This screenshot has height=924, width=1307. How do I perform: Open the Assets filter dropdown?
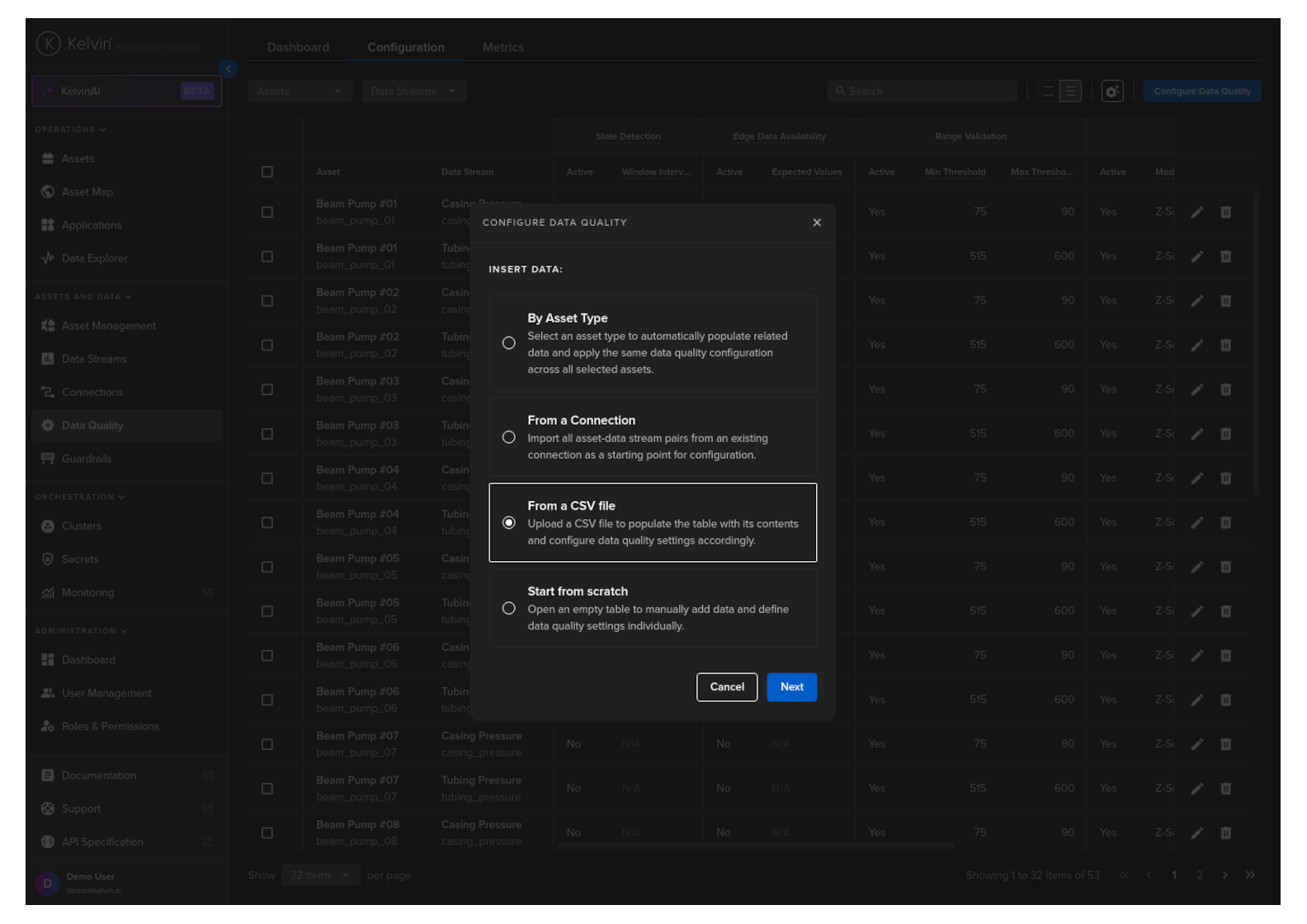point(300,92)
